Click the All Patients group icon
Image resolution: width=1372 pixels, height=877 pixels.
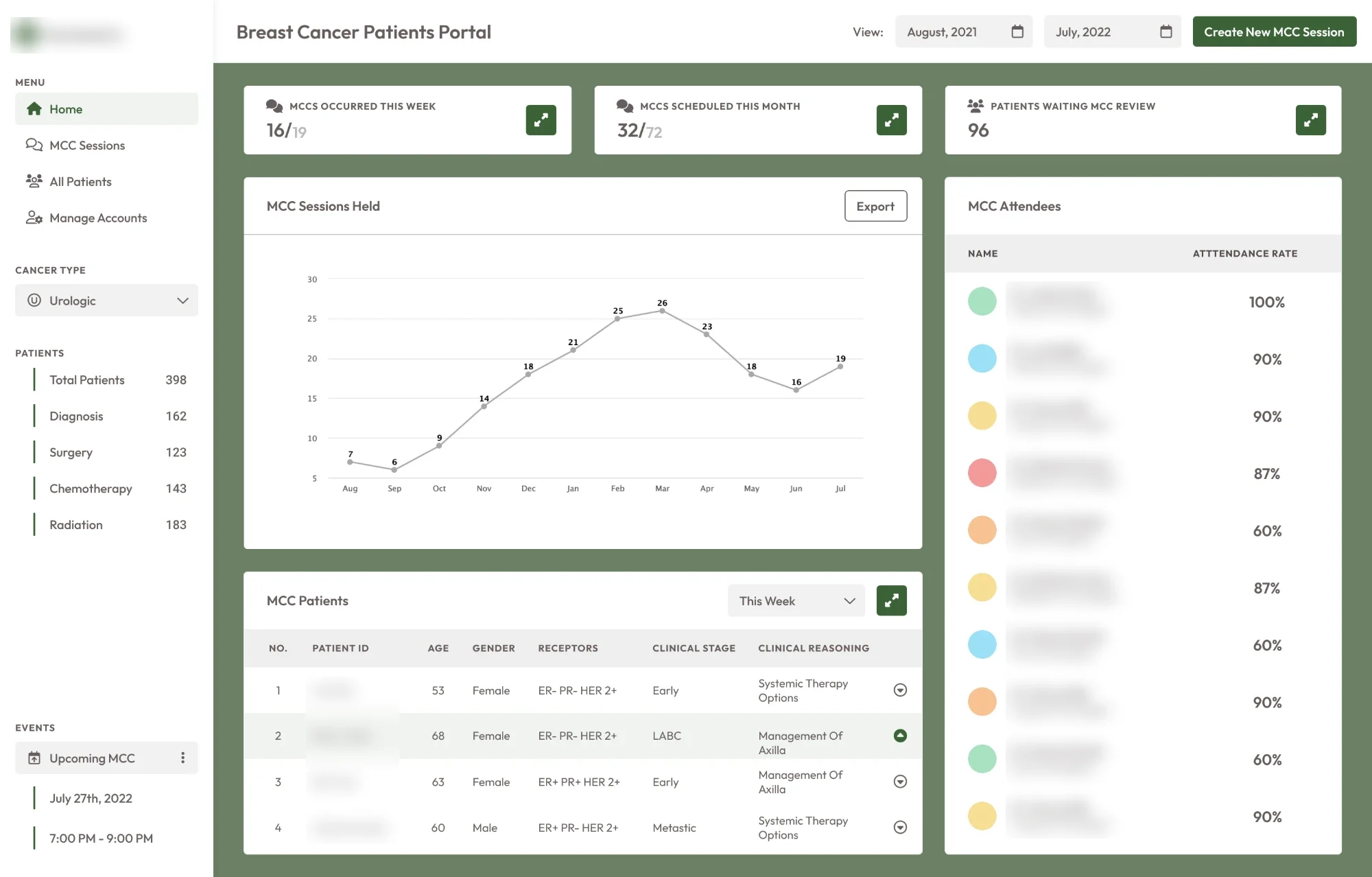34,181
